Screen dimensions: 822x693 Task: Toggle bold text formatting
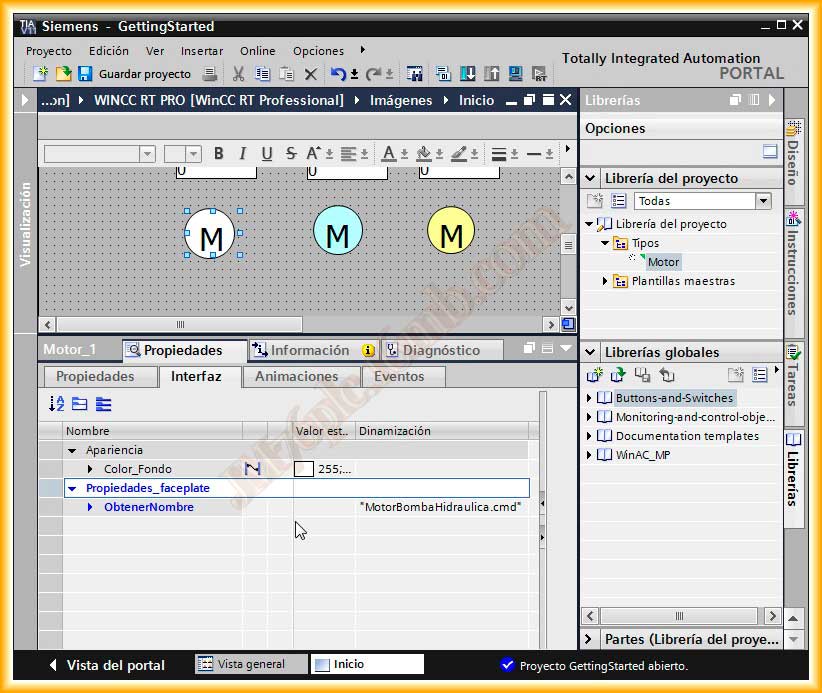[x=218, y=154]
